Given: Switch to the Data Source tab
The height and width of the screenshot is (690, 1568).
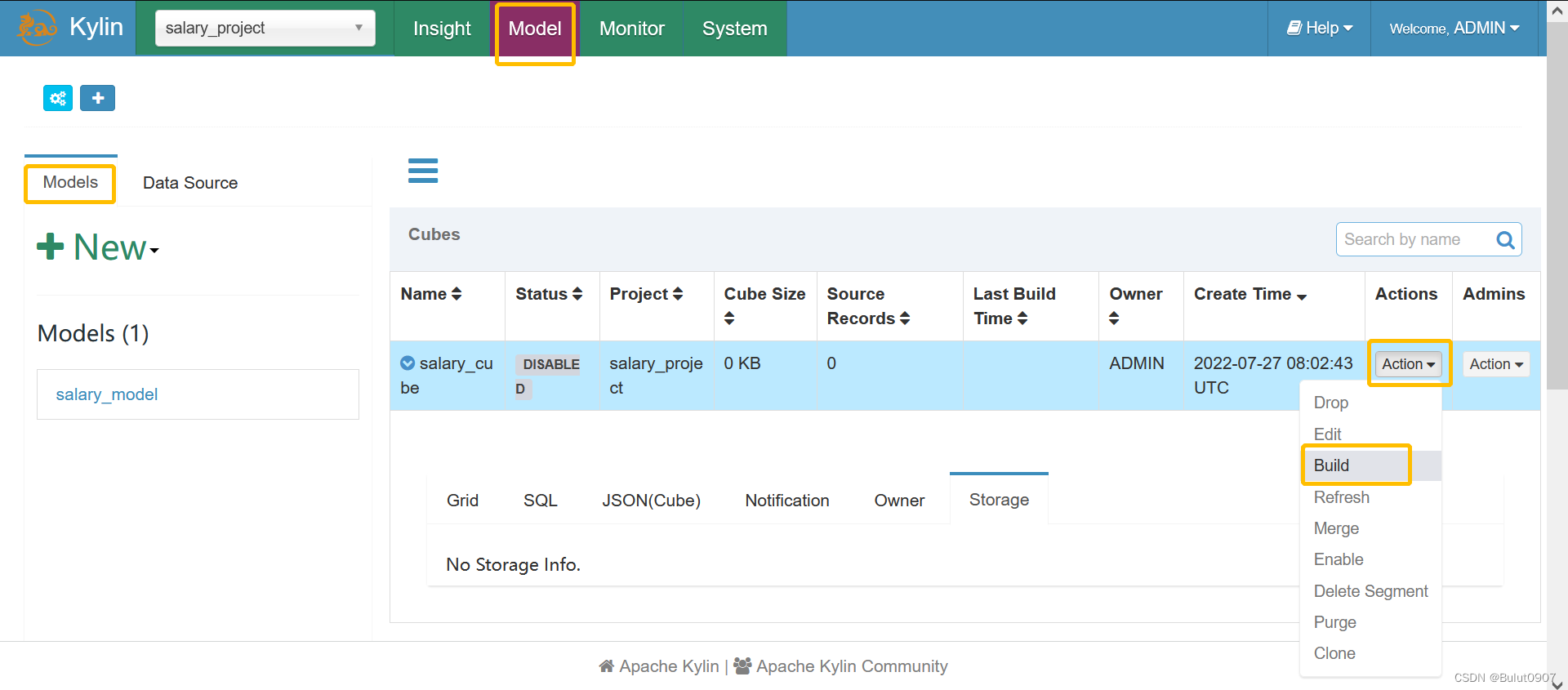Looking at the screenshot, I should 190,183.
